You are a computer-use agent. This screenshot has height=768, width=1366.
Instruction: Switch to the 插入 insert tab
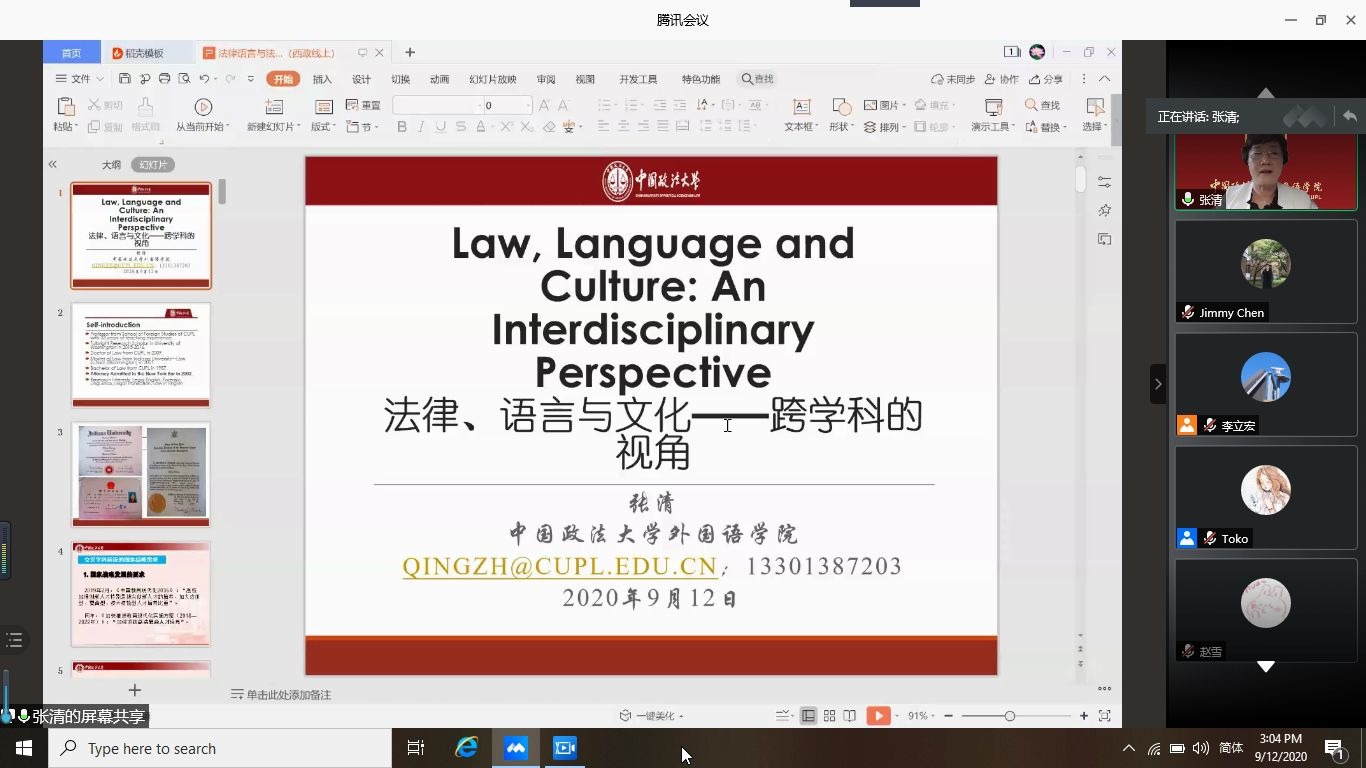coord(322,79)
